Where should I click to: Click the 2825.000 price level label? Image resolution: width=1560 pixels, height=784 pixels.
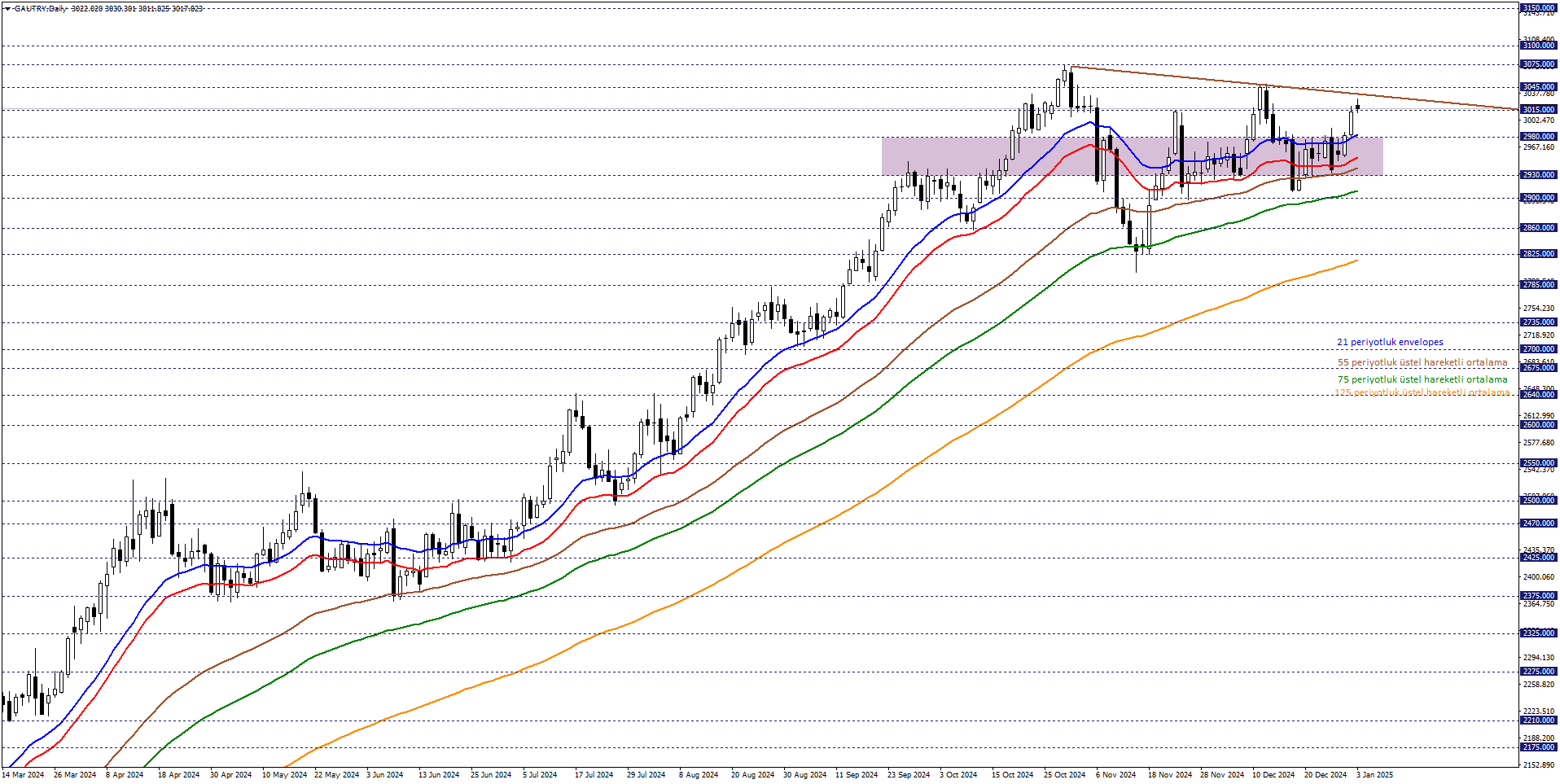point(1539,254)
